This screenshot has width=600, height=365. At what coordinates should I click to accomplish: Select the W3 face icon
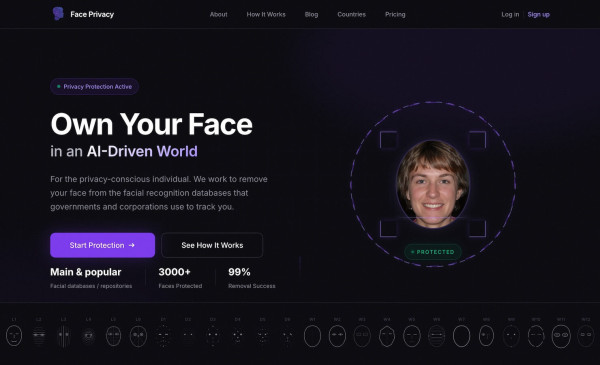(362, 336)
